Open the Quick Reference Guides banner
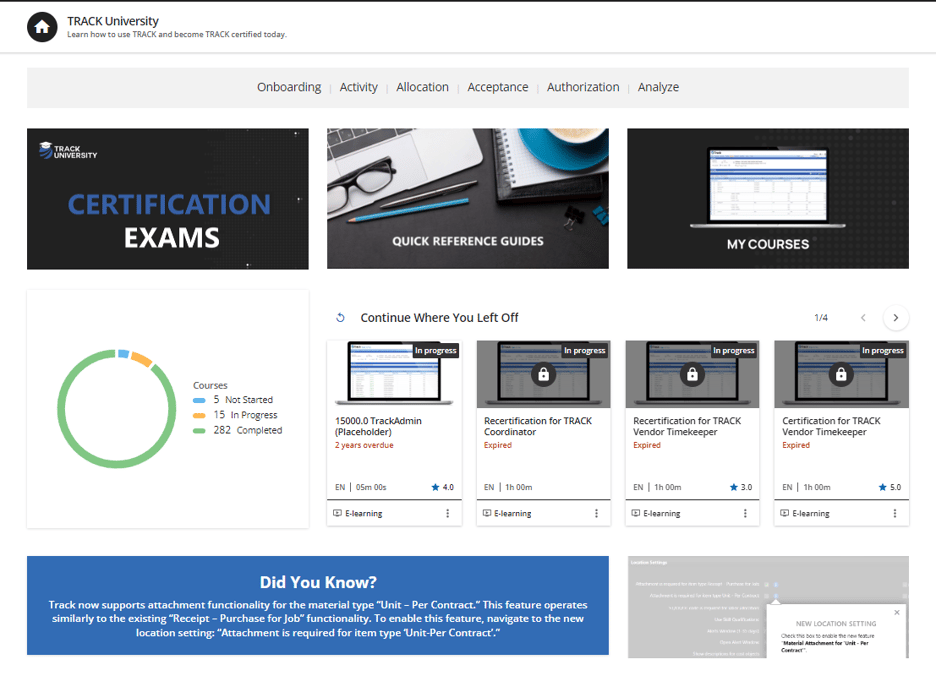This screenshot has height=676, width=936. (x=467, y=198)
